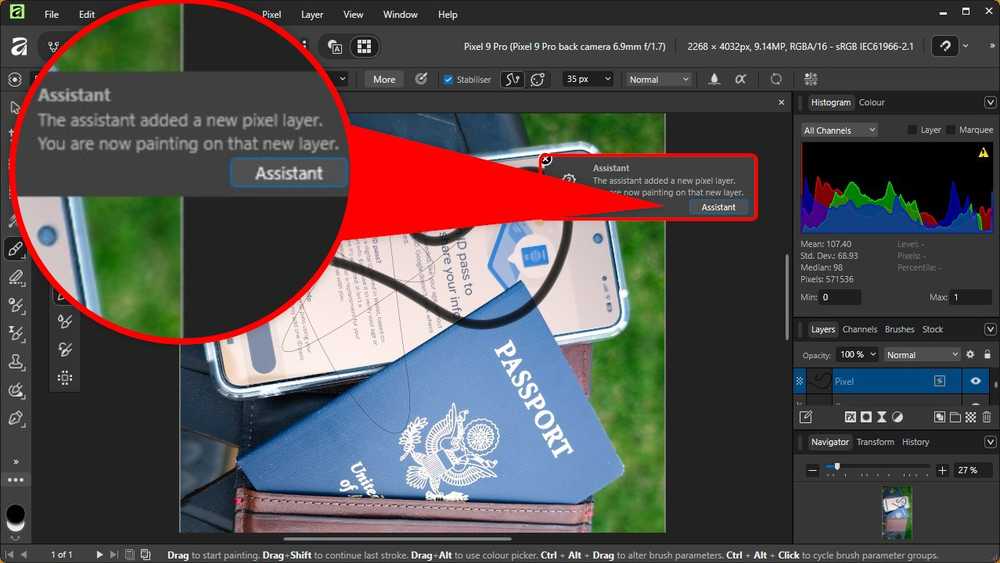Delete the layer with trash icon
The width and height of the screenshot is (1000, 563).
tap(987, 417)
